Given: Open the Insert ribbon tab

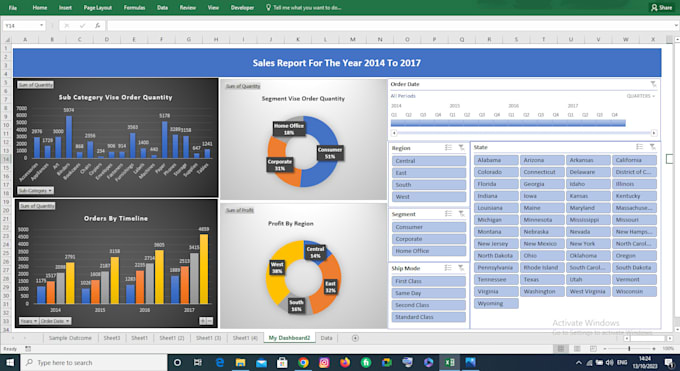Looking at the screenshot, I should click(65, 7).
